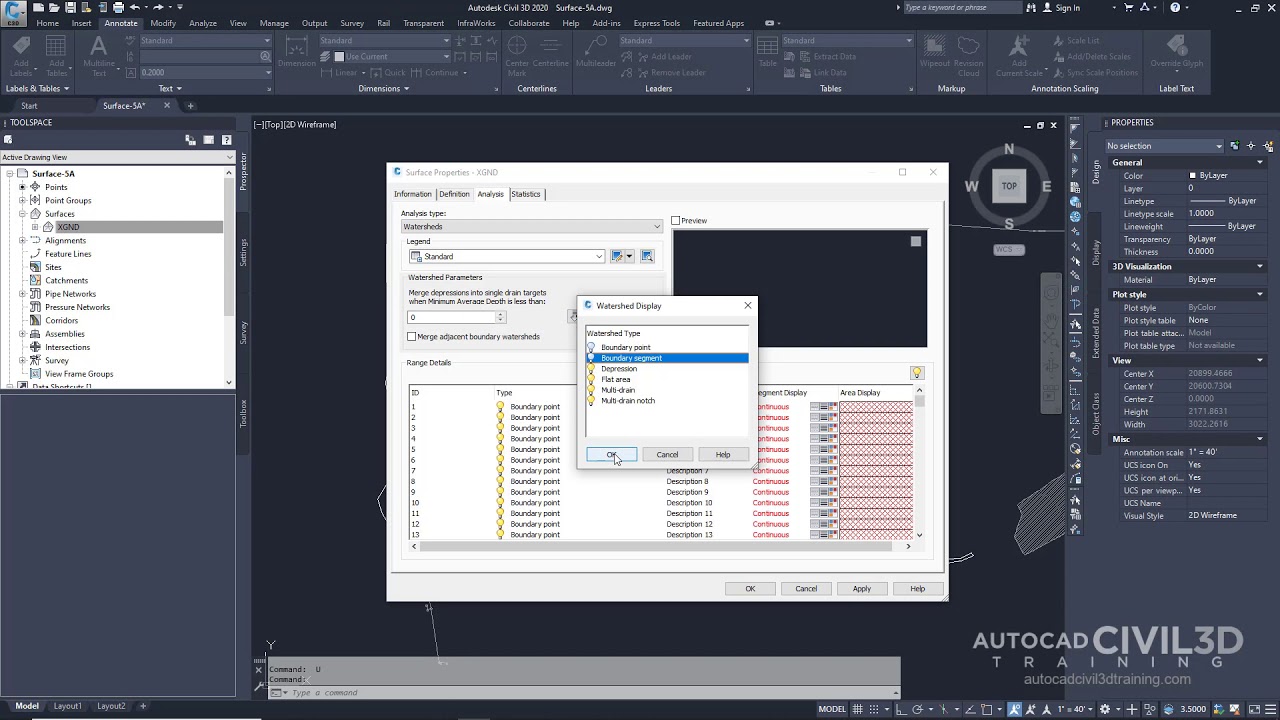This screenshot has width=1280, height=720.
Task: Open the Active Drawing View dropdown
Action: click(x=117, y=157)
